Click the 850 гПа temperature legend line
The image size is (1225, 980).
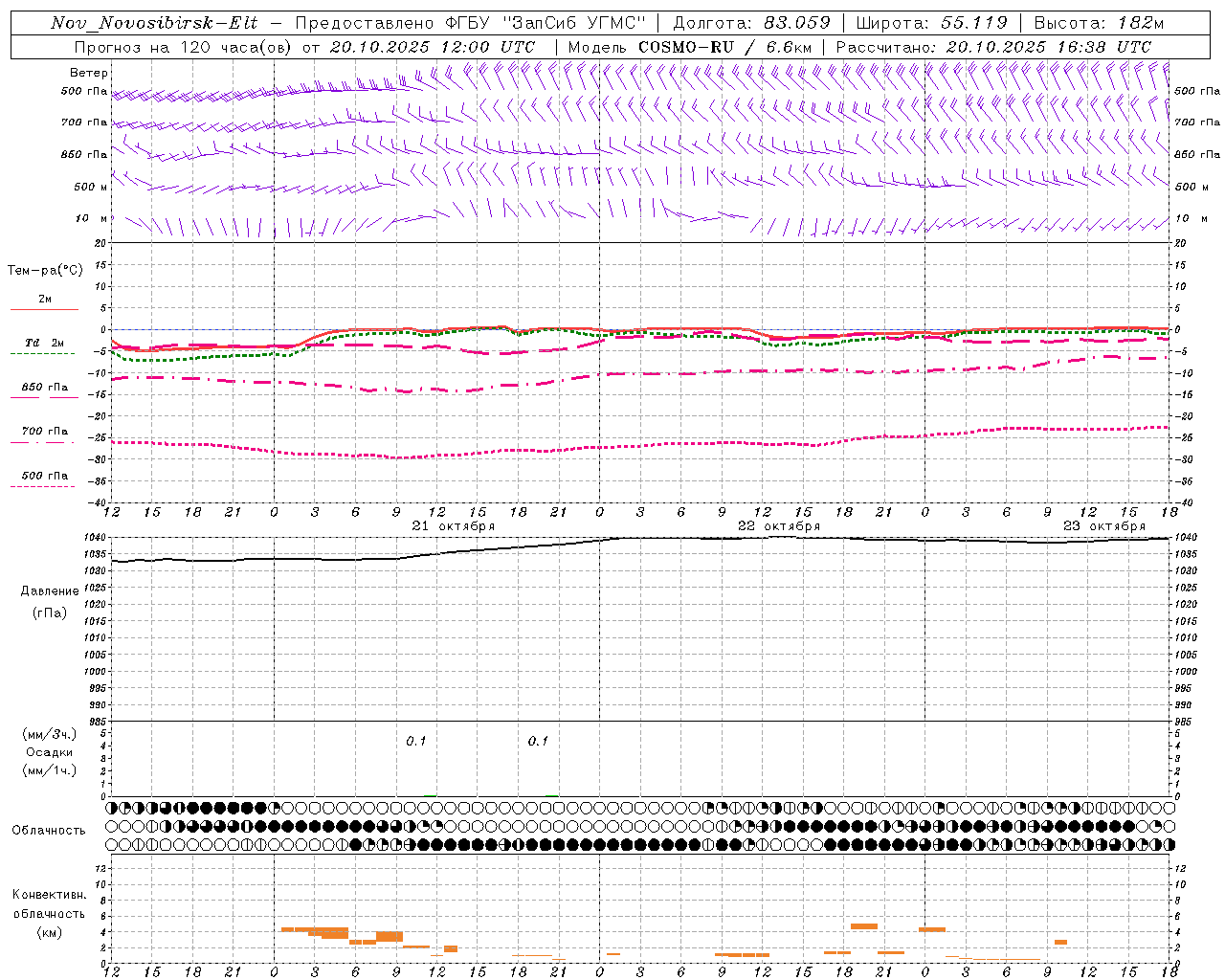(x=44, y=397)
